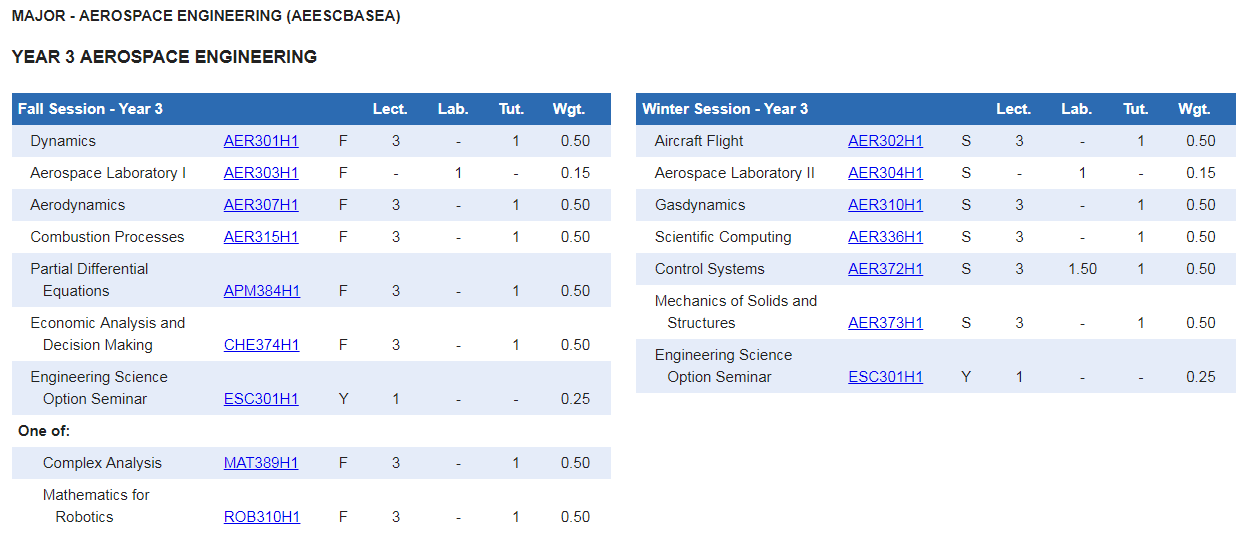Follow the AER310H1 Gasdynamics link
Screen dimensions: 1251x551
point(885,205)
